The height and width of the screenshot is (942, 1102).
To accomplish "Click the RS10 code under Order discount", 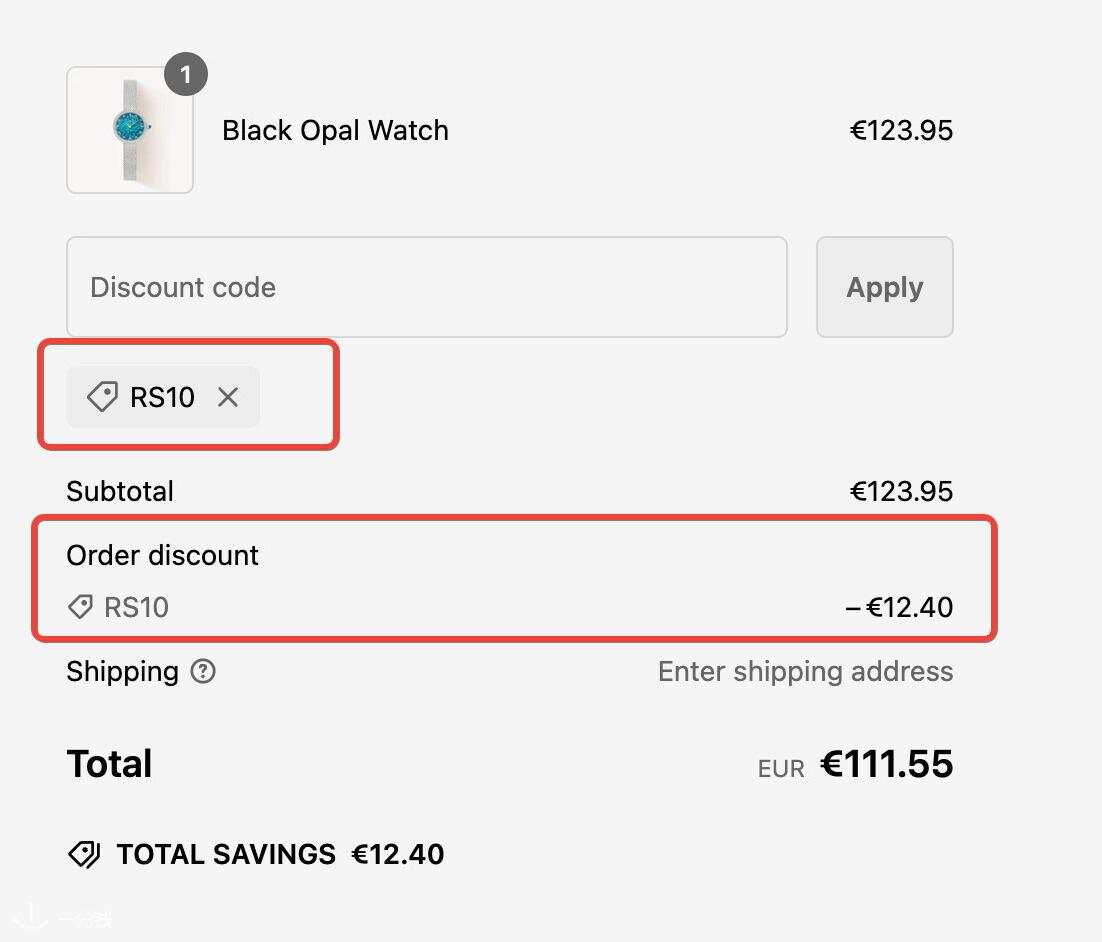I will tap(136, 607).
